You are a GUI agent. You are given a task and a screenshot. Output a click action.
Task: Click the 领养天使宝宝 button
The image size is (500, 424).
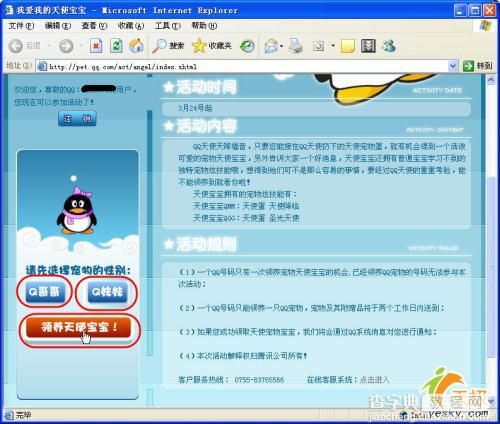[78, 328]
